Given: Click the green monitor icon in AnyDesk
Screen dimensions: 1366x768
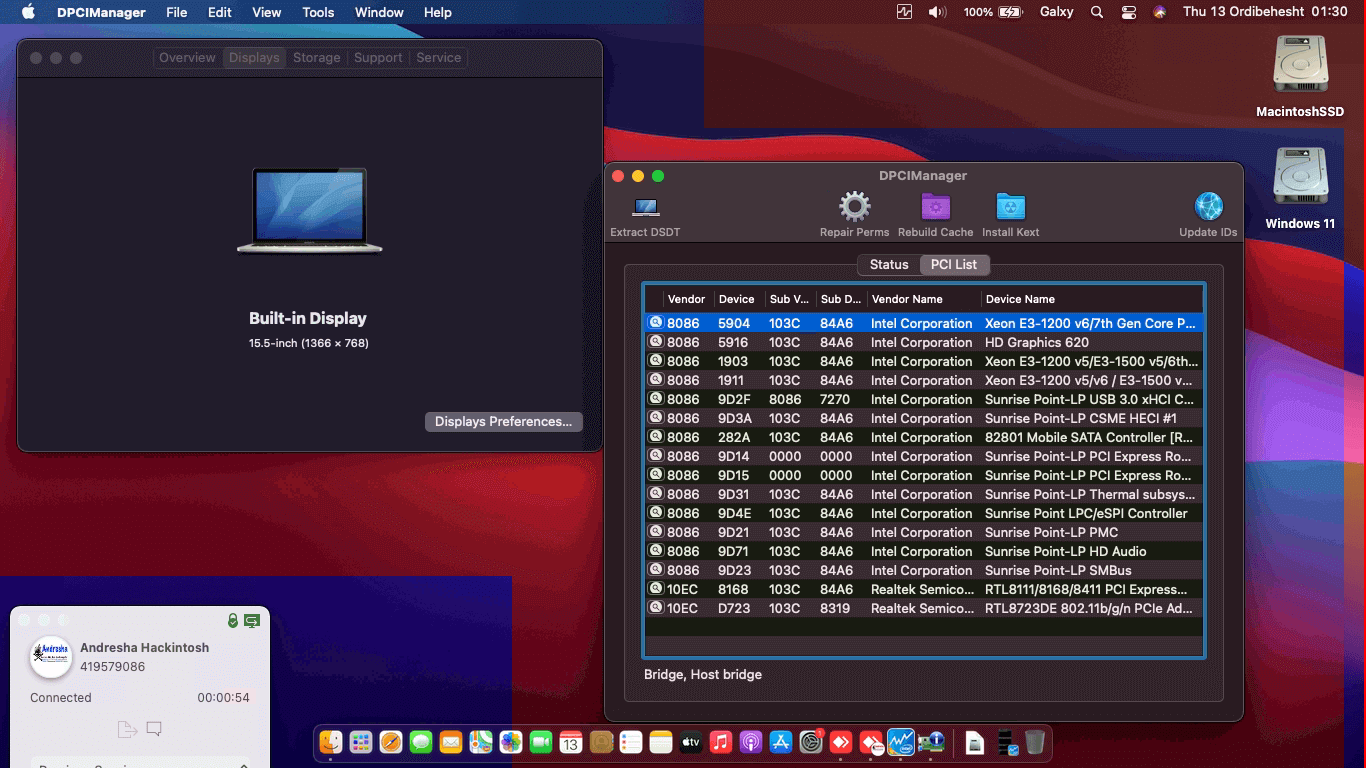Looking at the screenshot, I should point(252,621).
